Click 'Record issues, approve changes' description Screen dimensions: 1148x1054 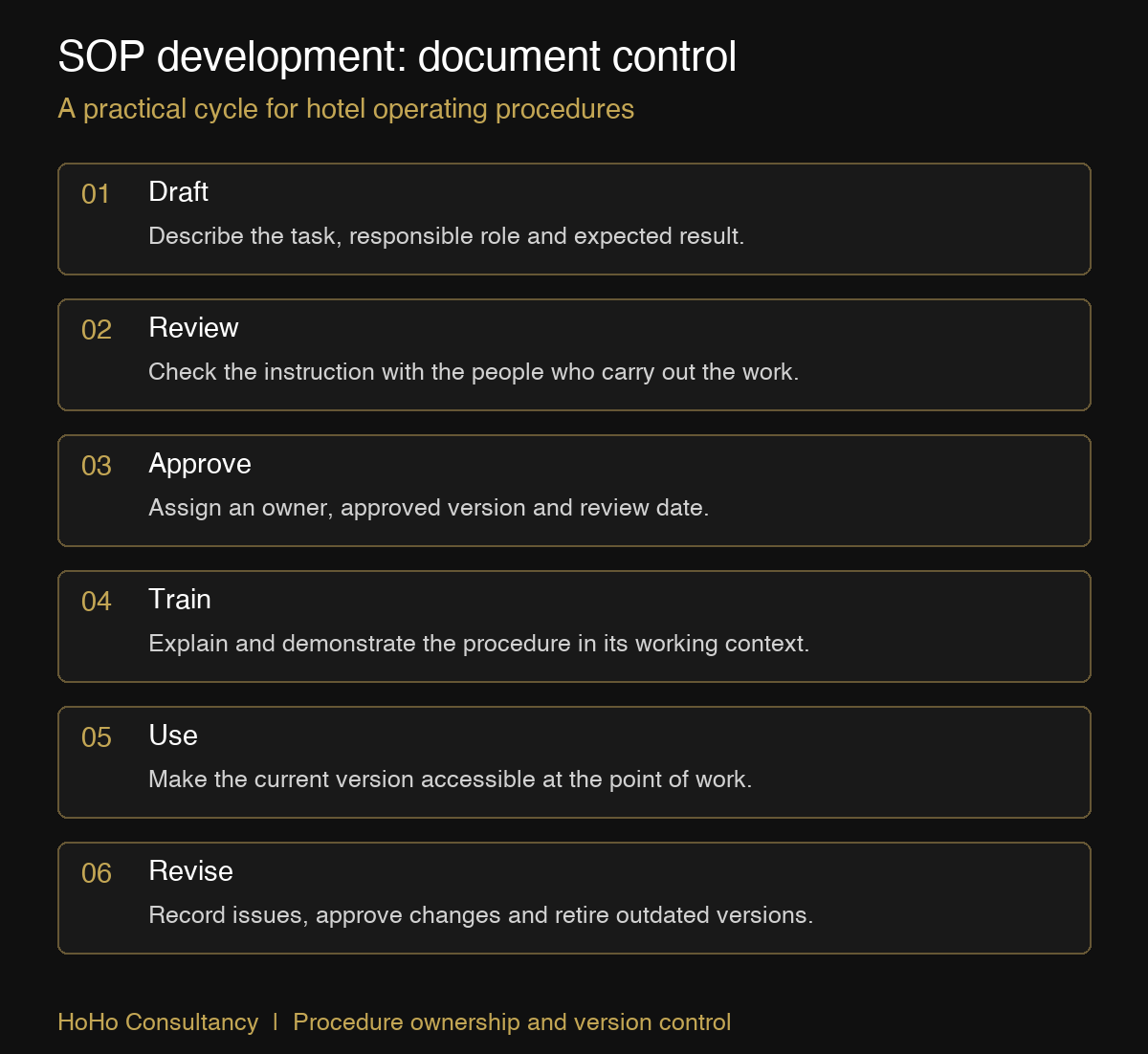[x=481, y=915]
